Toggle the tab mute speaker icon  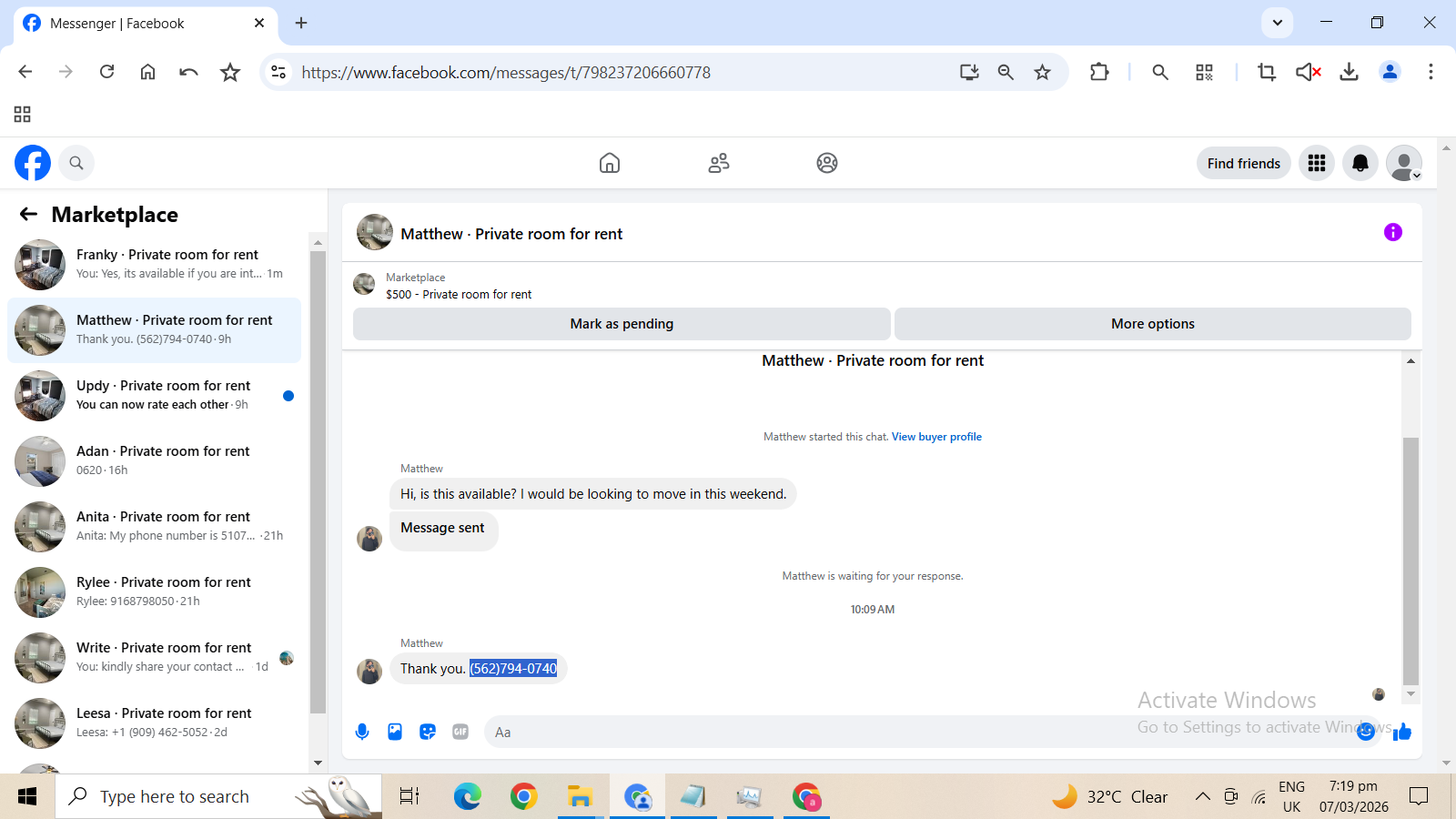(1309, 72)
